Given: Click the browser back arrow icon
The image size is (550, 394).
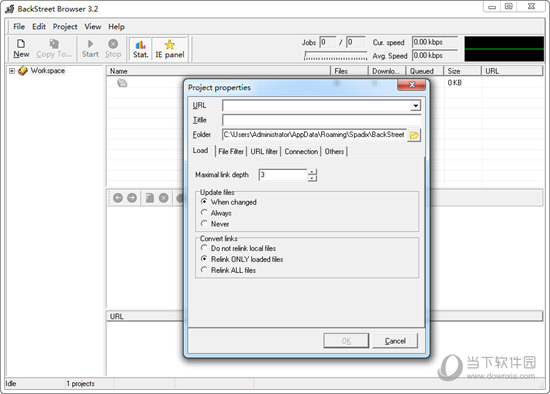Looking at the screenshot, I should 118,198.
